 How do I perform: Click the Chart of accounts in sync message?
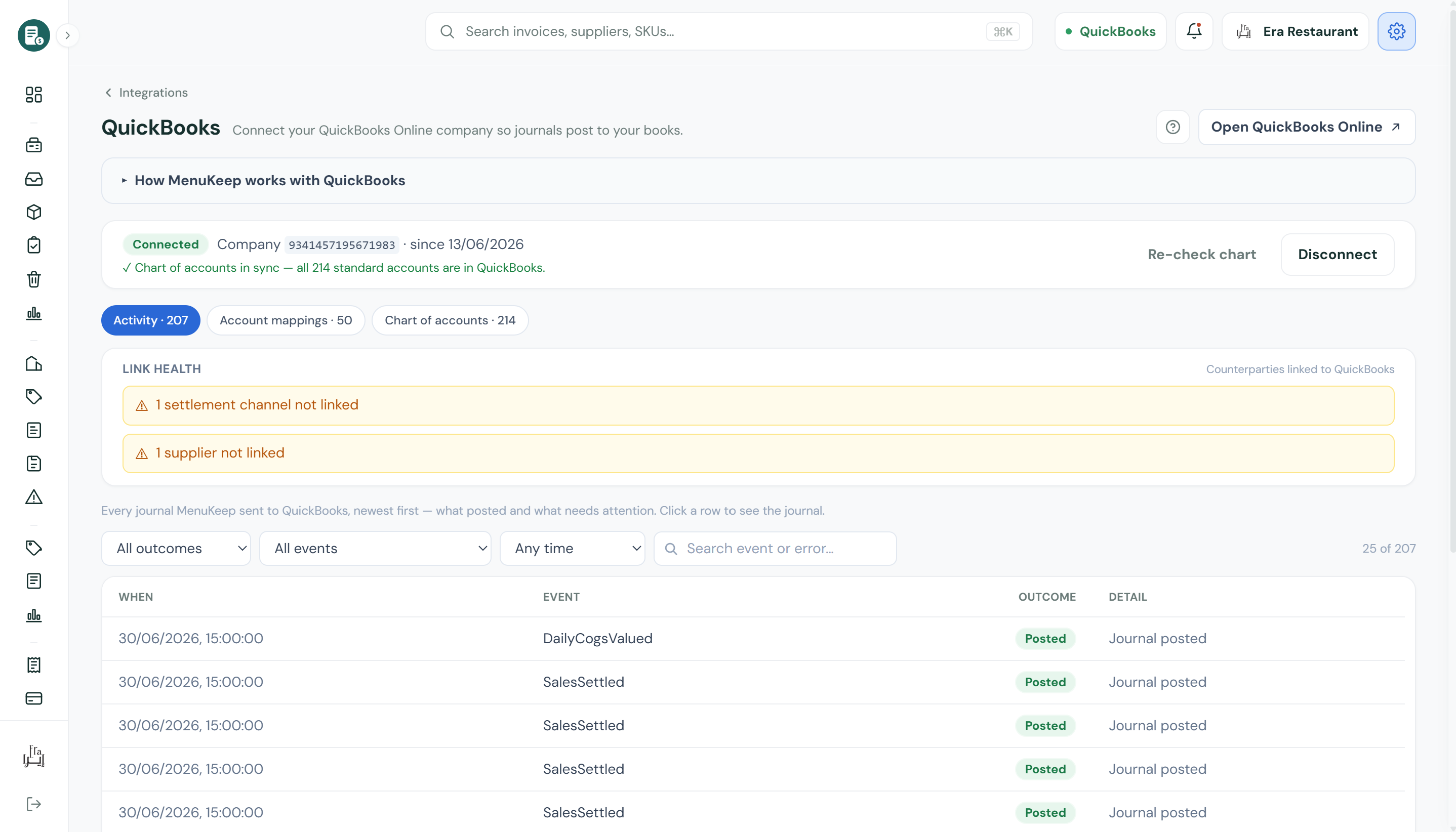click(334, 267)
